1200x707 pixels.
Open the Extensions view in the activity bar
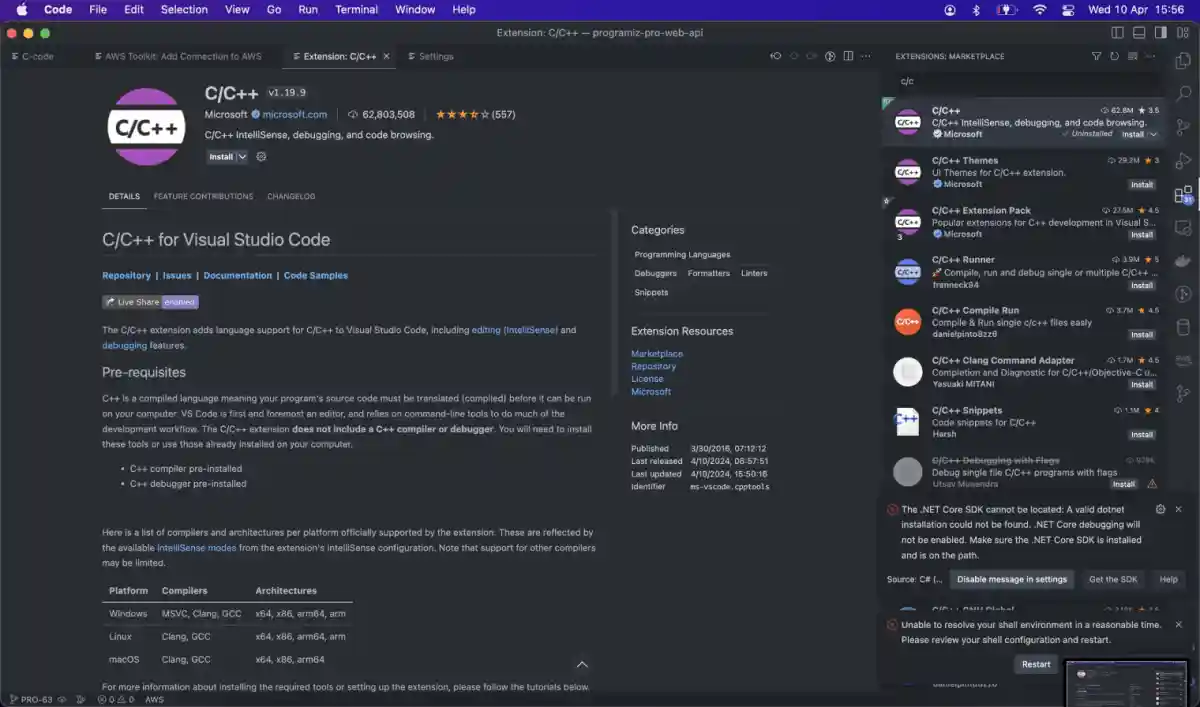tap(1183, 190)
